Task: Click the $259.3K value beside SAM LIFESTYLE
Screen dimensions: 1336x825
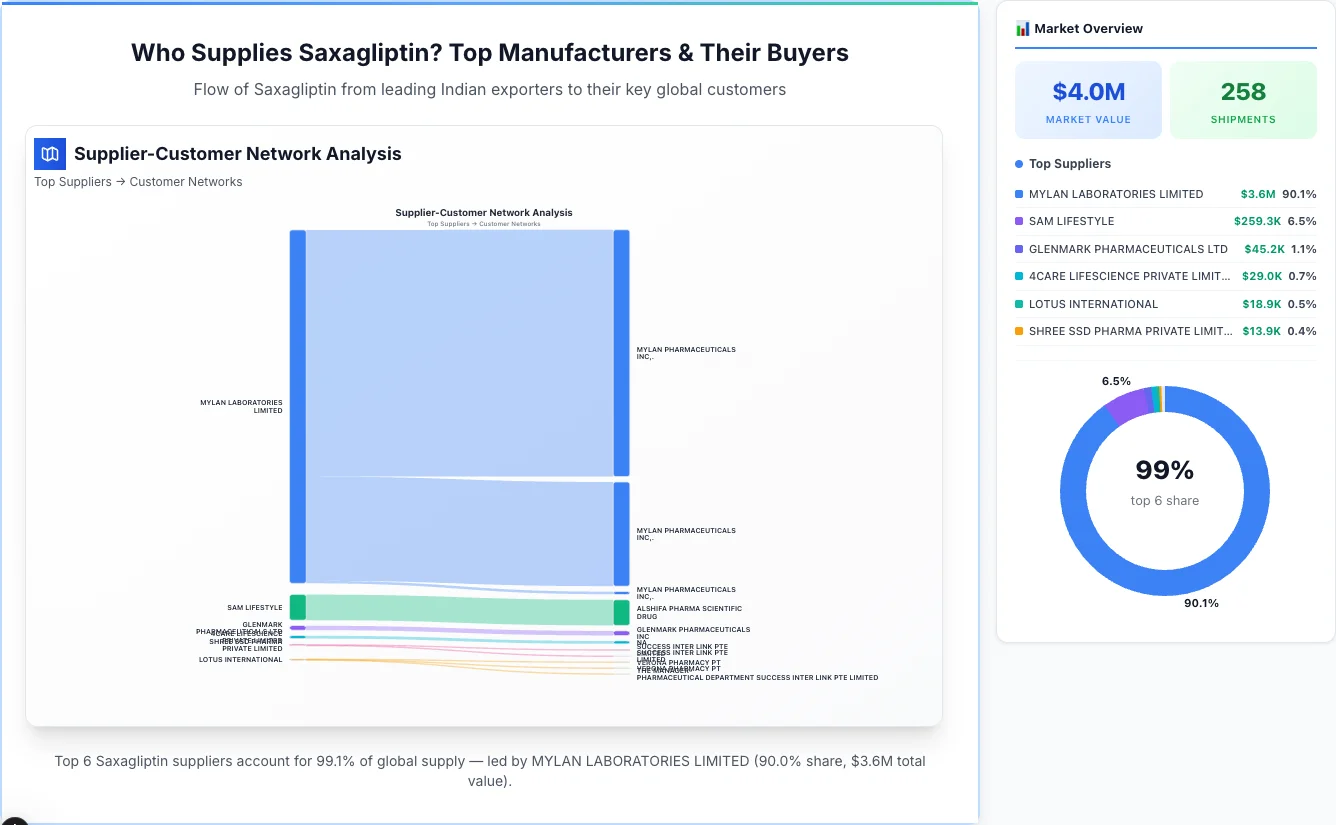Action: [1257, 221]
